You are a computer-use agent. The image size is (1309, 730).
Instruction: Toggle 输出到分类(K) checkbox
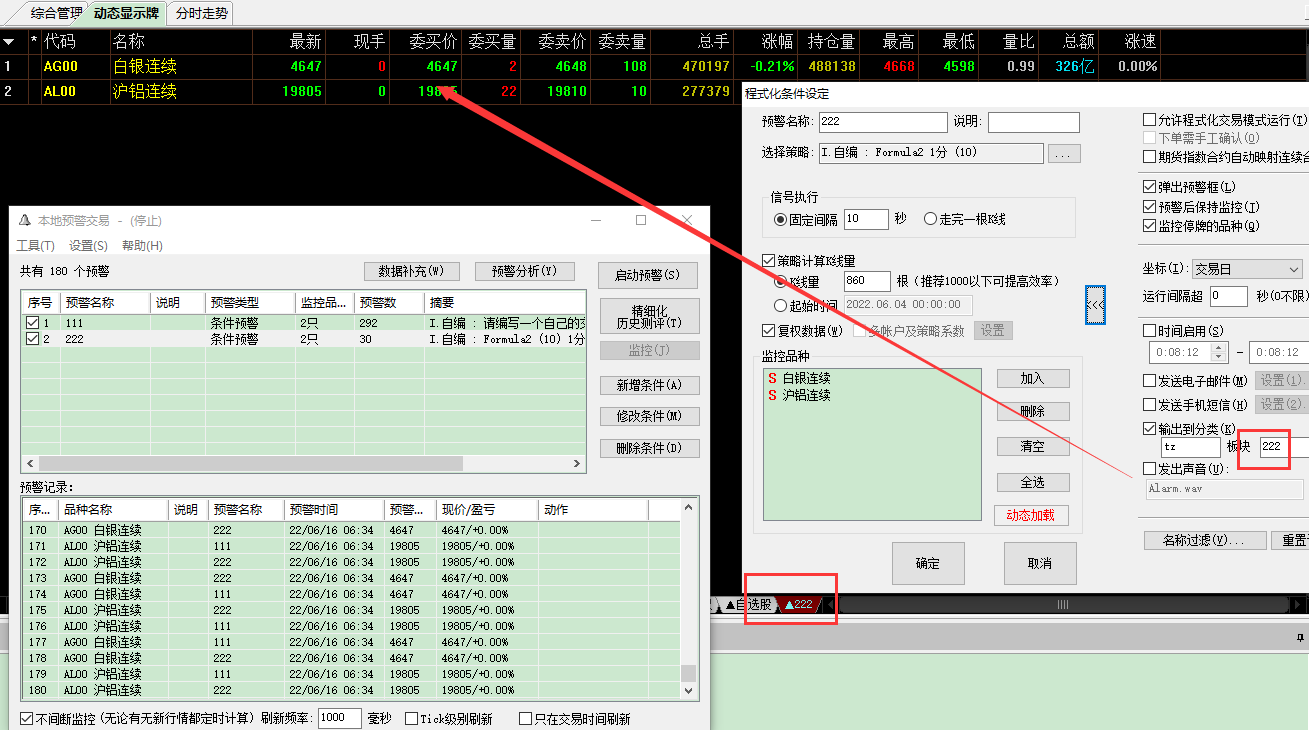[x=1149, y=429]
